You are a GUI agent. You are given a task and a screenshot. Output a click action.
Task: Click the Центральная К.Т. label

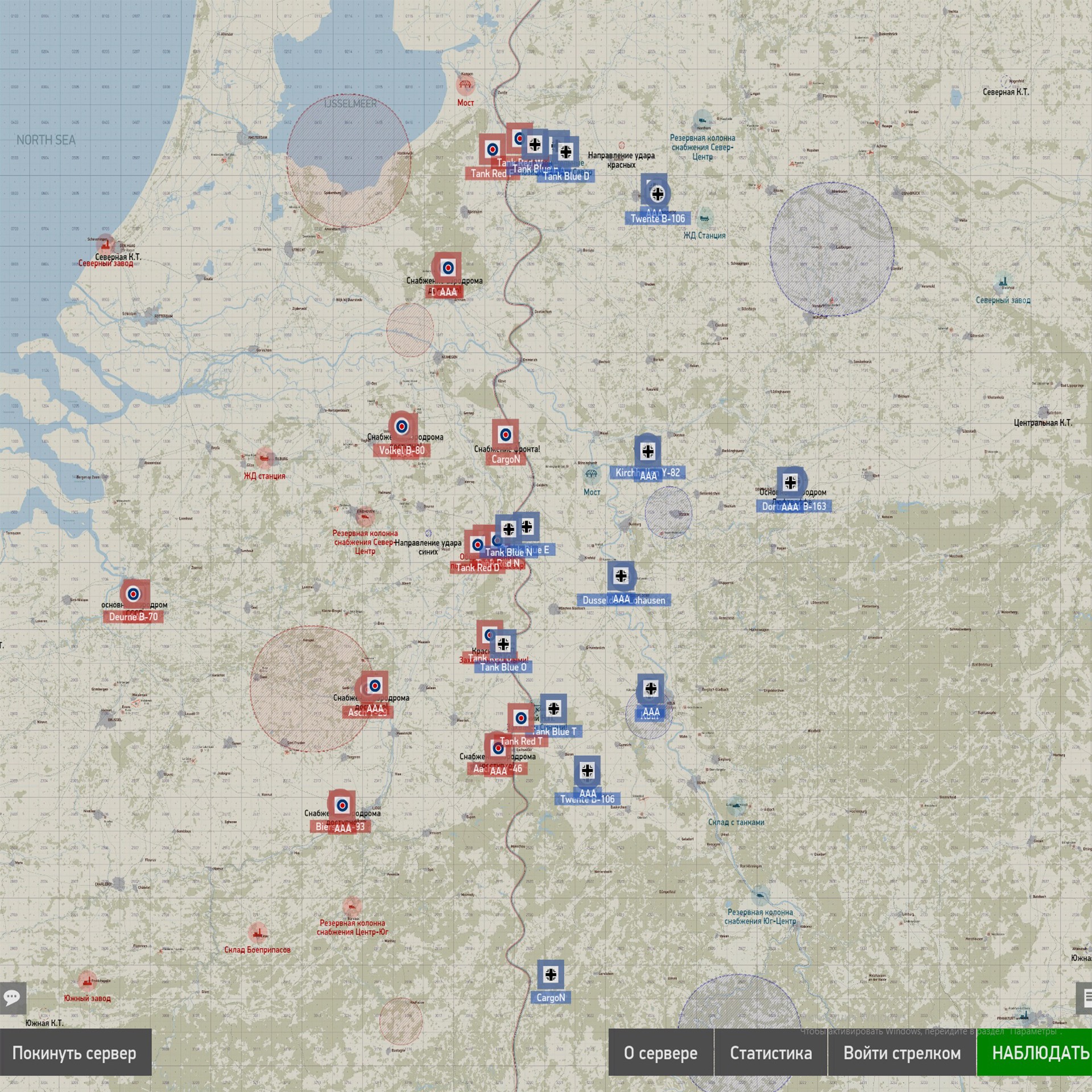point(1043,423)
